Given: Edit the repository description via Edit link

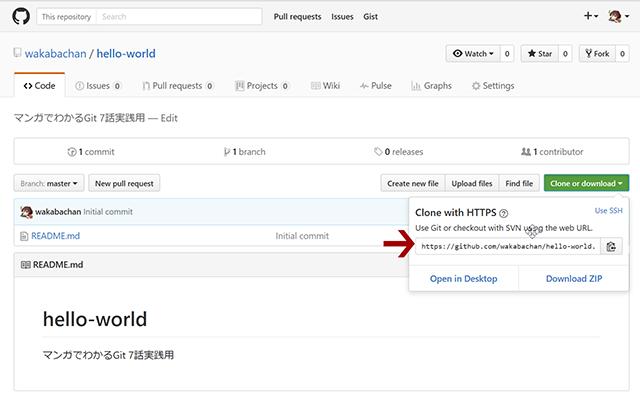Looking at the screenshot, I should (x=169, y=118).
